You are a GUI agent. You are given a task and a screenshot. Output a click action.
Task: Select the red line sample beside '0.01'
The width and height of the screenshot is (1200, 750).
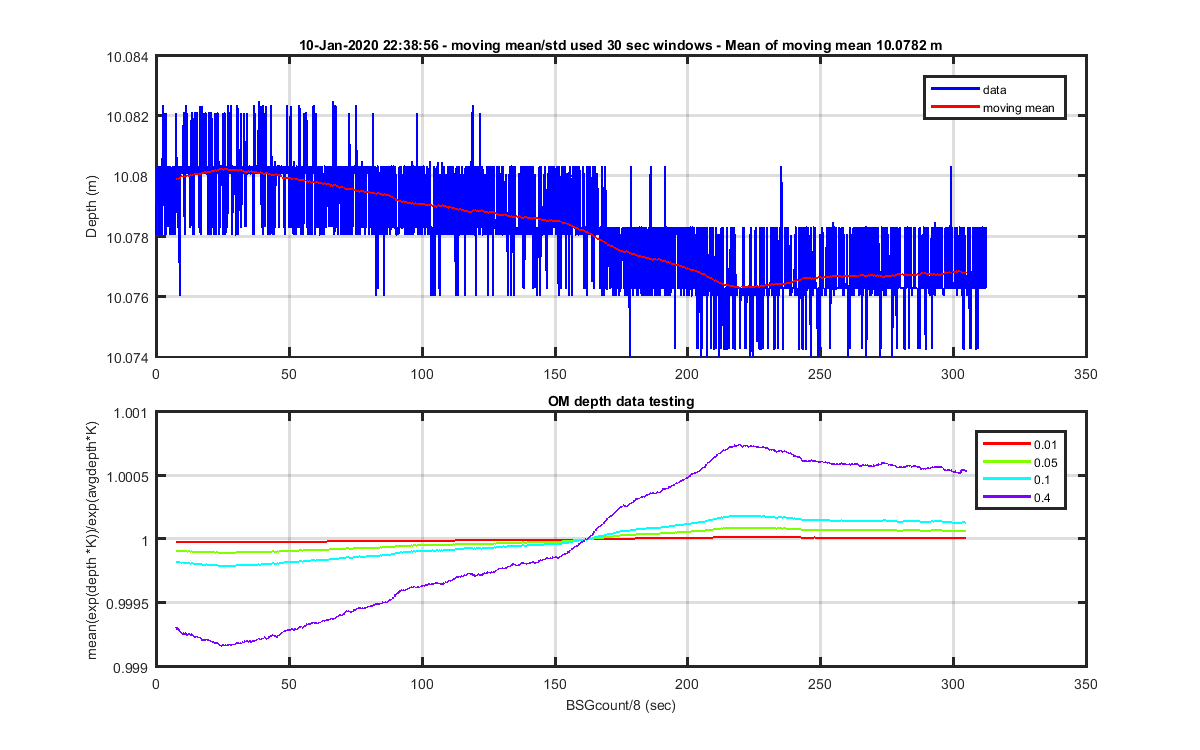click(x=1006, y=444)
